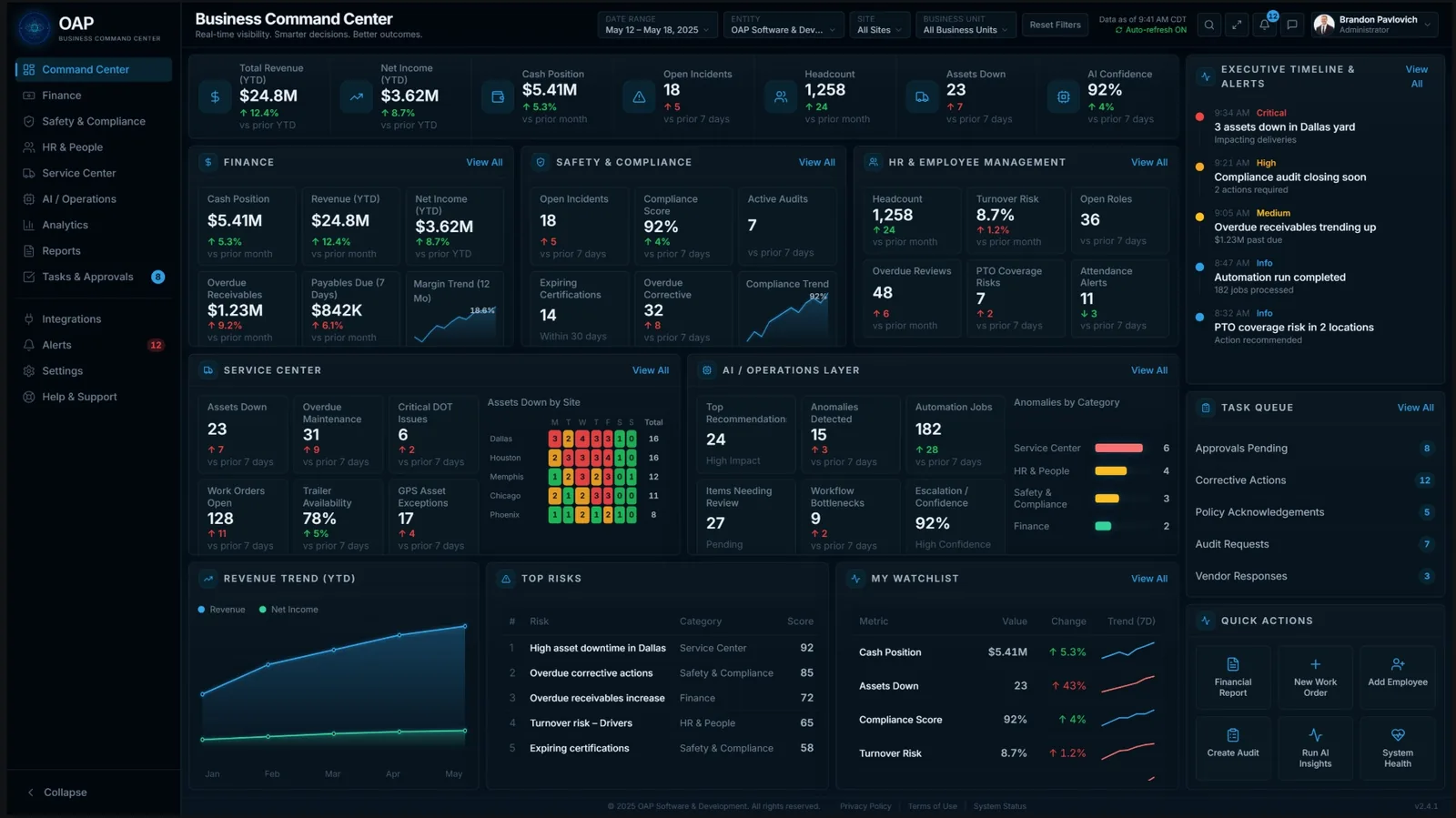
Task: Click the Cash Position wallet icon
Action: click(x=498, y=96)
